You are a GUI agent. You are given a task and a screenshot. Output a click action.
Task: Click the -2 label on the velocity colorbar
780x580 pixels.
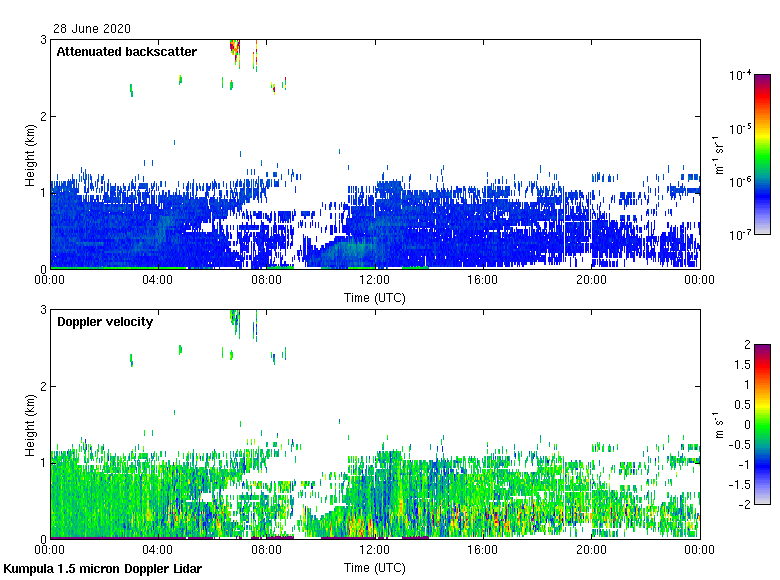743,504
